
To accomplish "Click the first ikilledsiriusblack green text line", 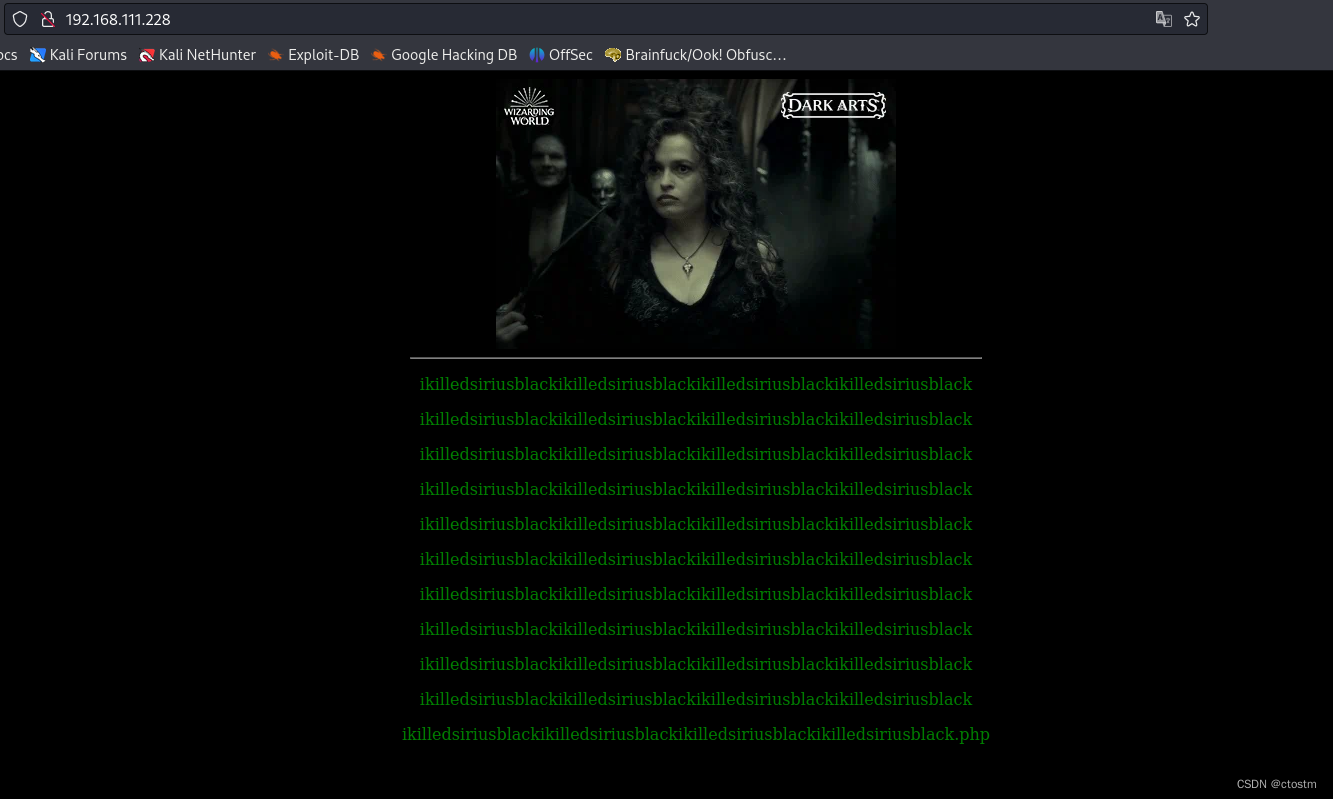I will (x=696, y=384).
